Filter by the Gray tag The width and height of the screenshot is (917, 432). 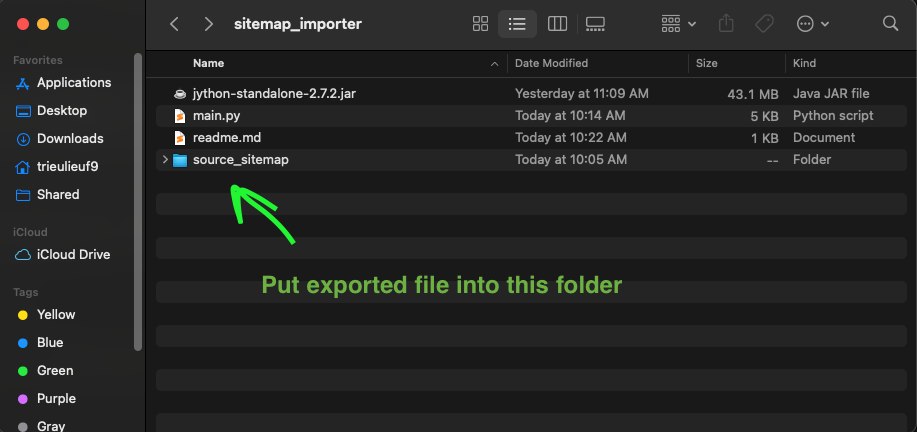51,426
